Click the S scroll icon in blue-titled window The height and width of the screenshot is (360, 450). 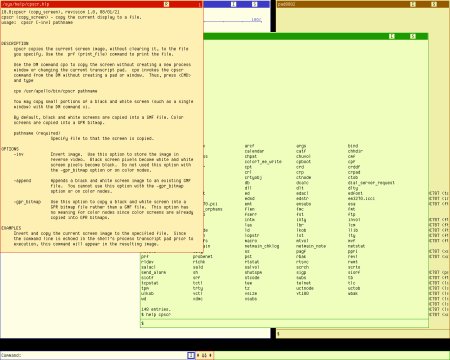tap(255, 4)
